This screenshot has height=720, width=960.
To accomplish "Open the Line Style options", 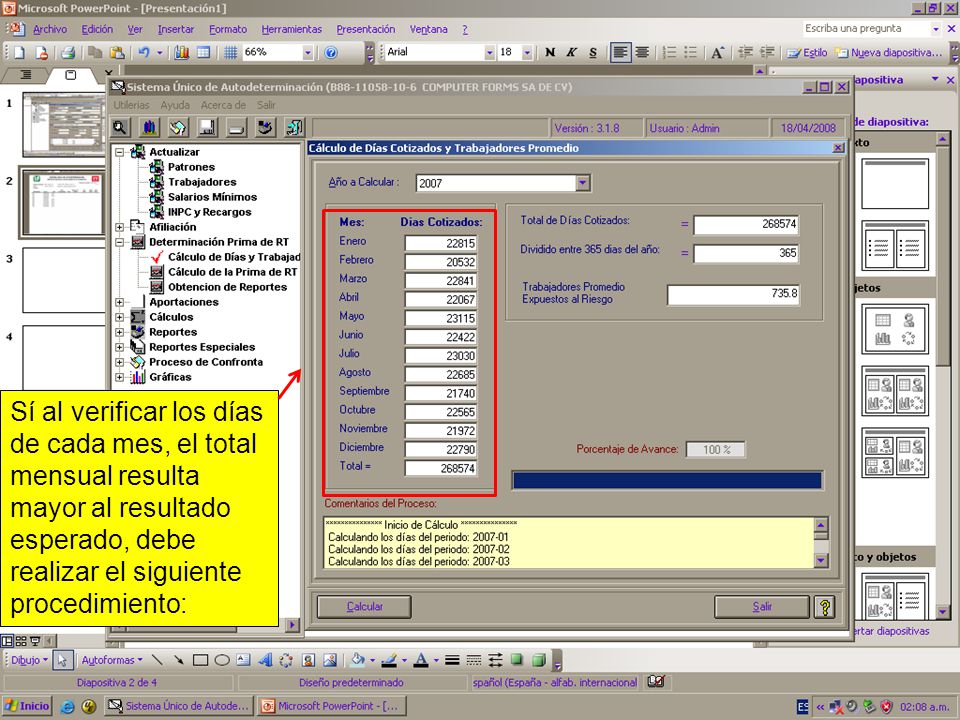I will [452, 660].
